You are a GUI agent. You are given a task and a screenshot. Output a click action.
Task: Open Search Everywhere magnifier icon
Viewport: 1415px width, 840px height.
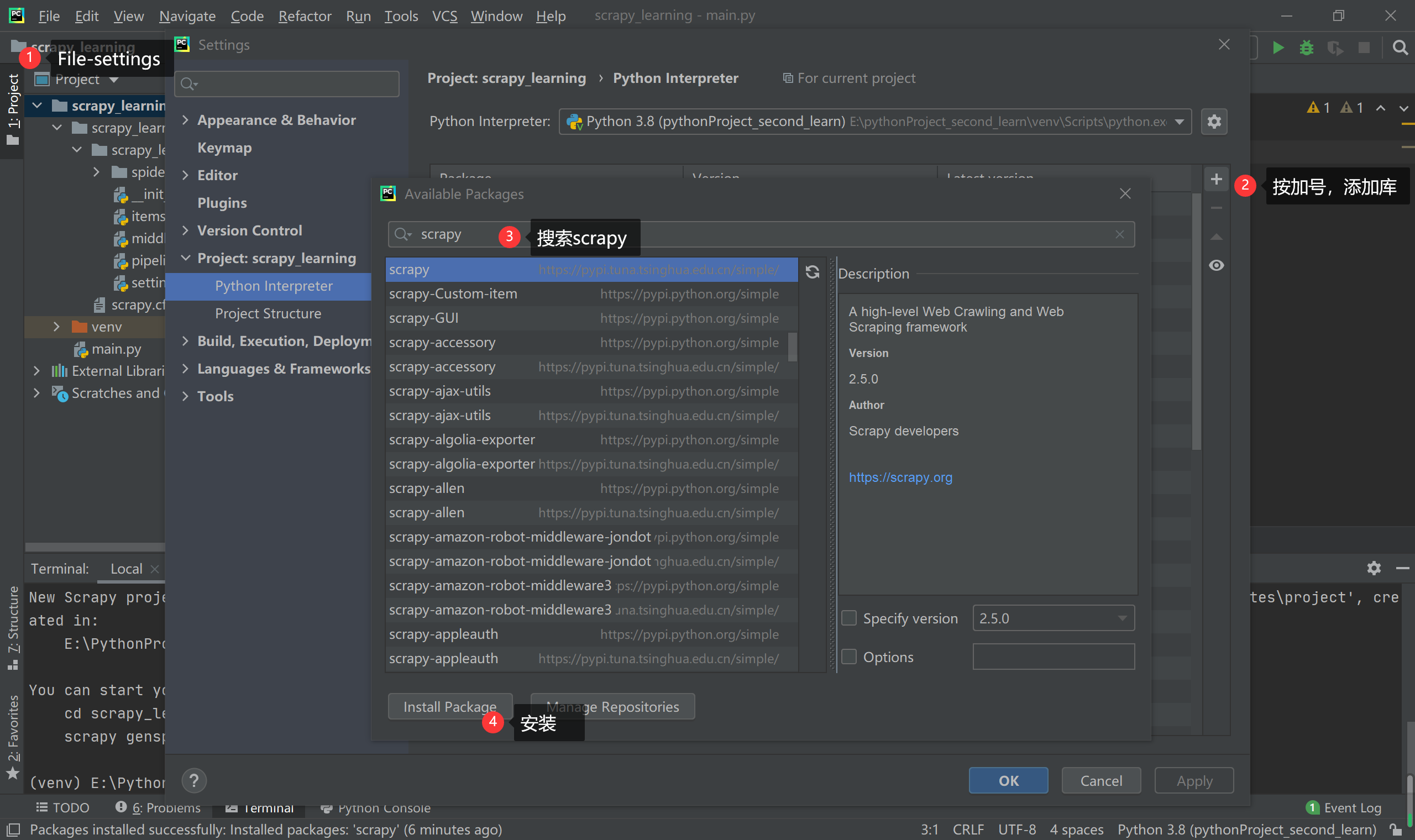(1400, 48)
